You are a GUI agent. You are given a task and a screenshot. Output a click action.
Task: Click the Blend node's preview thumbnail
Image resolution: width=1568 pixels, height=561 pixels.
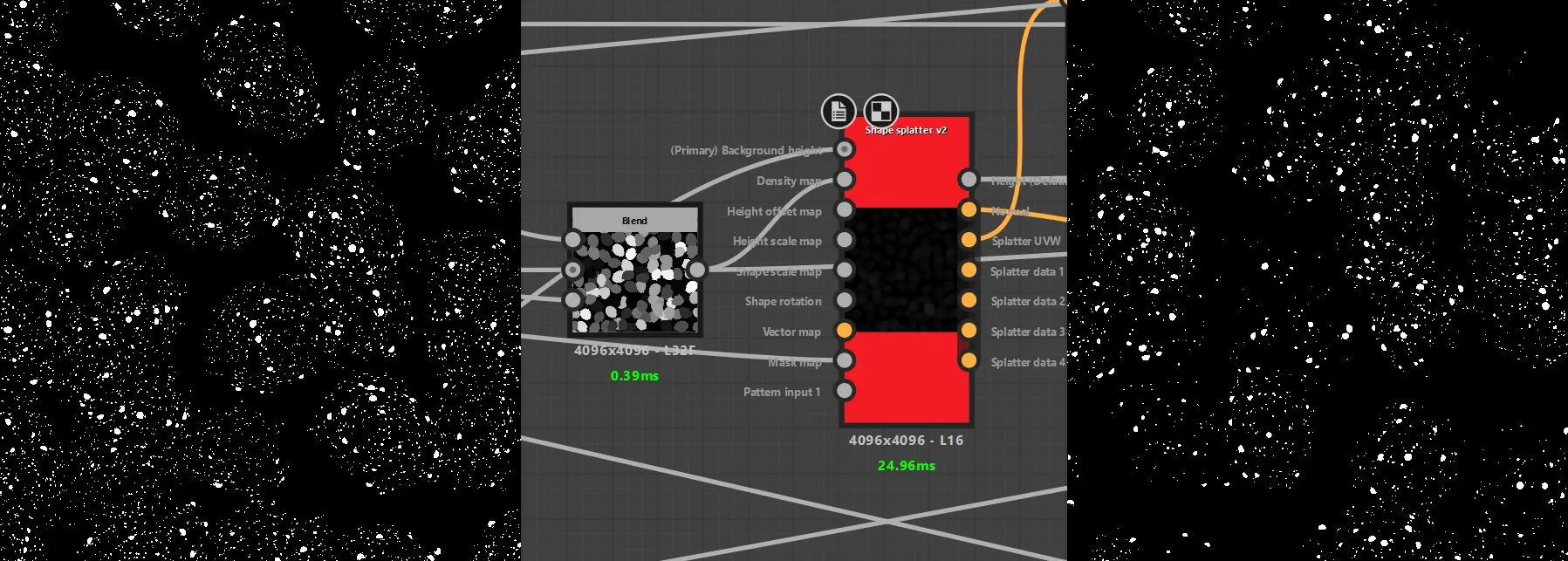pyautogui.click(x=634, y=282)
